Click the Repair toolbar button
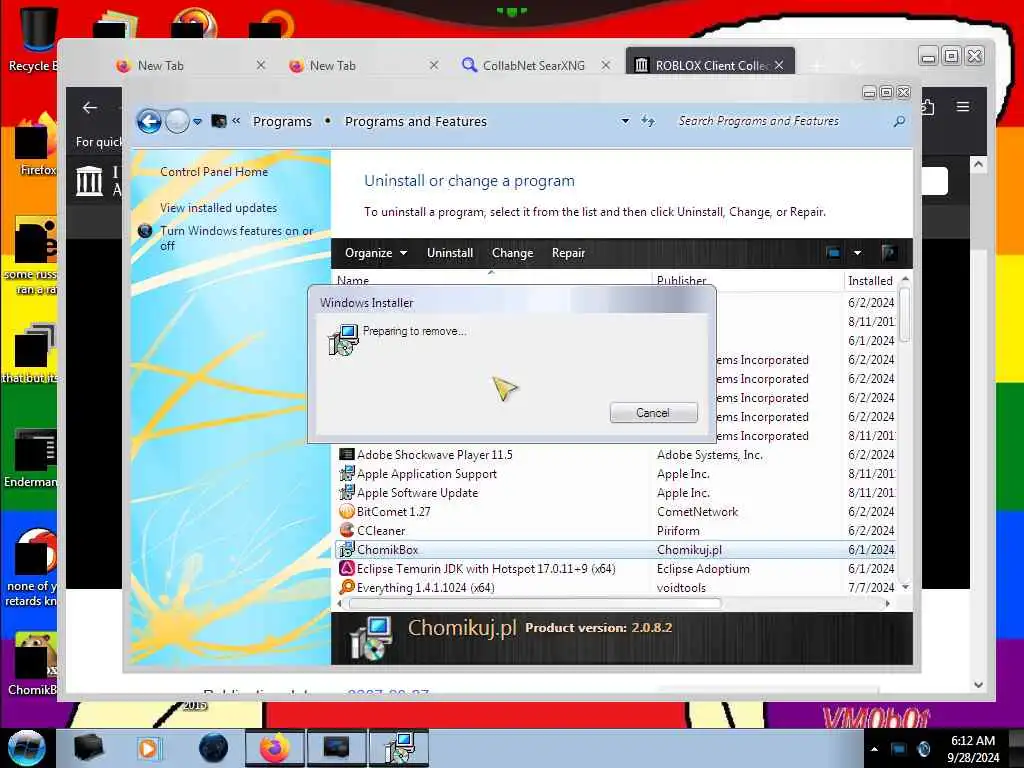Image resolution: width=1024 pixels, height=768 pixels. (568, 253)
